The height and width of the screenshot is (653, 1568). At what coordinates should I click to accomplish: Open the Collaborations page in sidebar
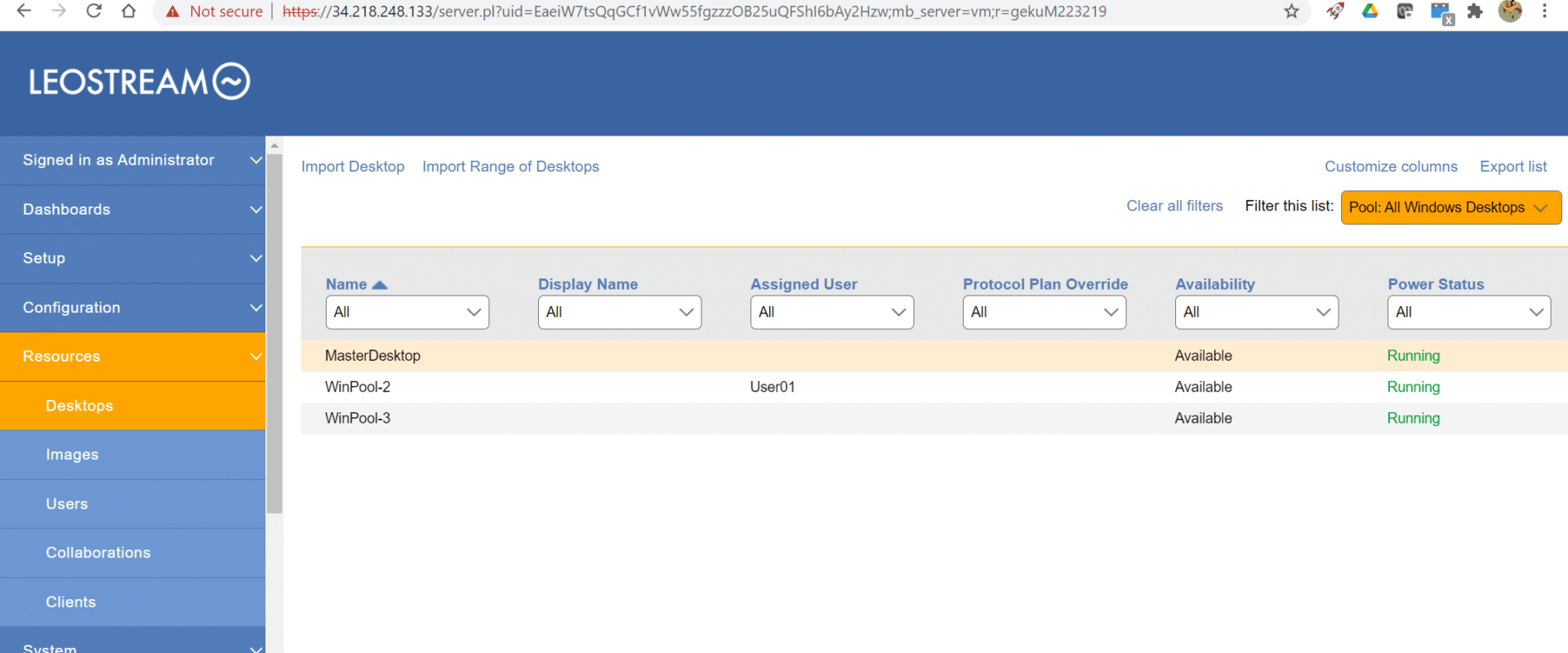(132, 553)
